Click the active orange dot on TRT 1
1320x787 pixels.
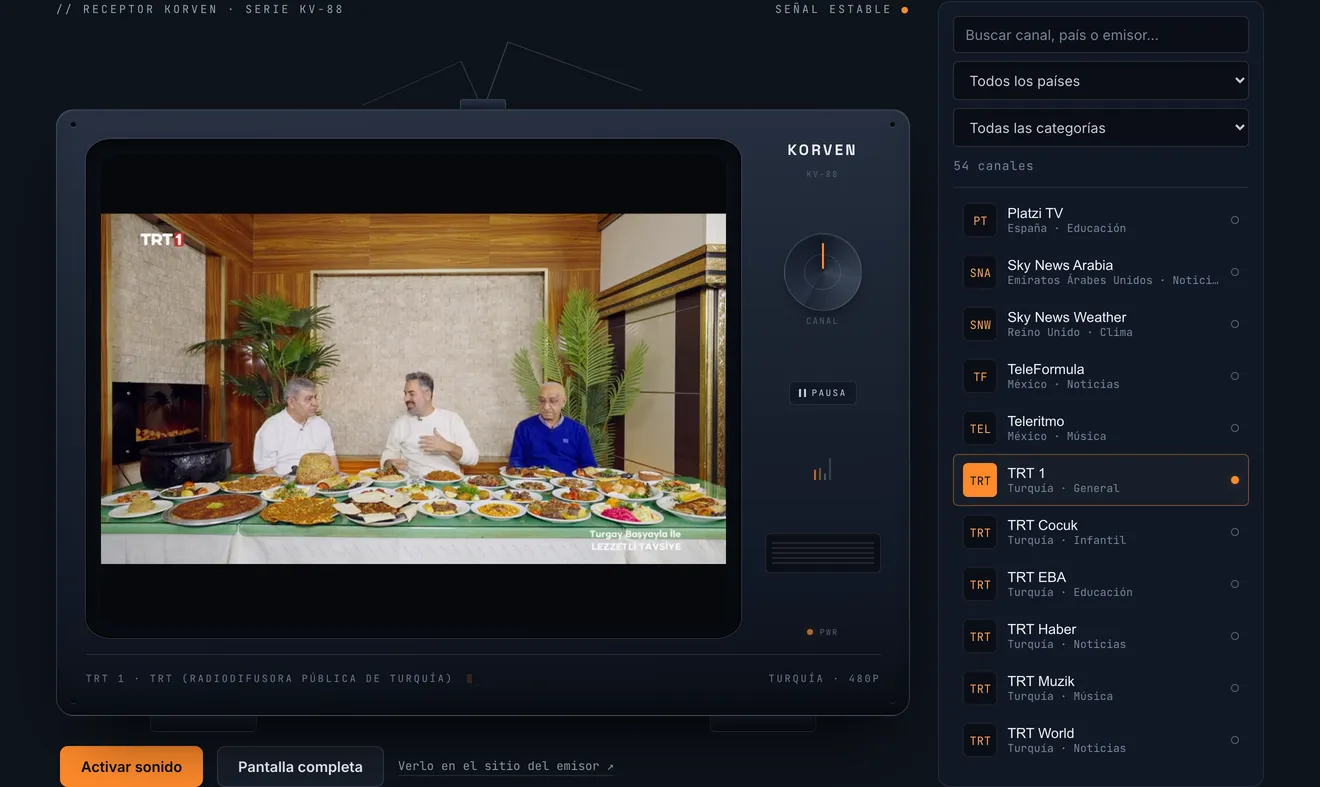(1235, 480)
